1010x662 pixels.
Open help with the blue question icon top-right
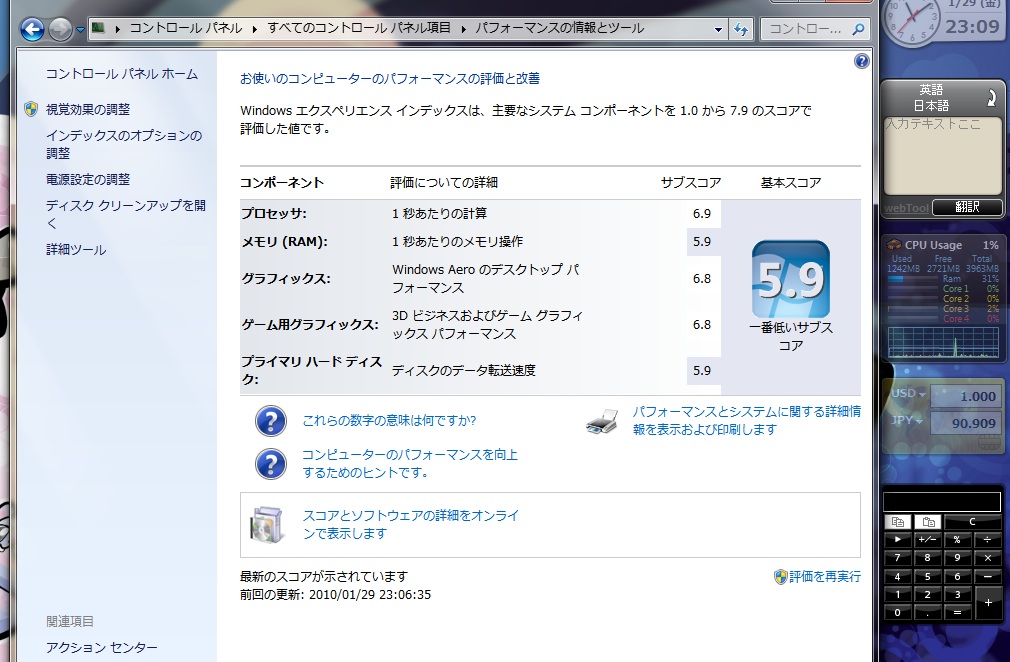[861, 61]
